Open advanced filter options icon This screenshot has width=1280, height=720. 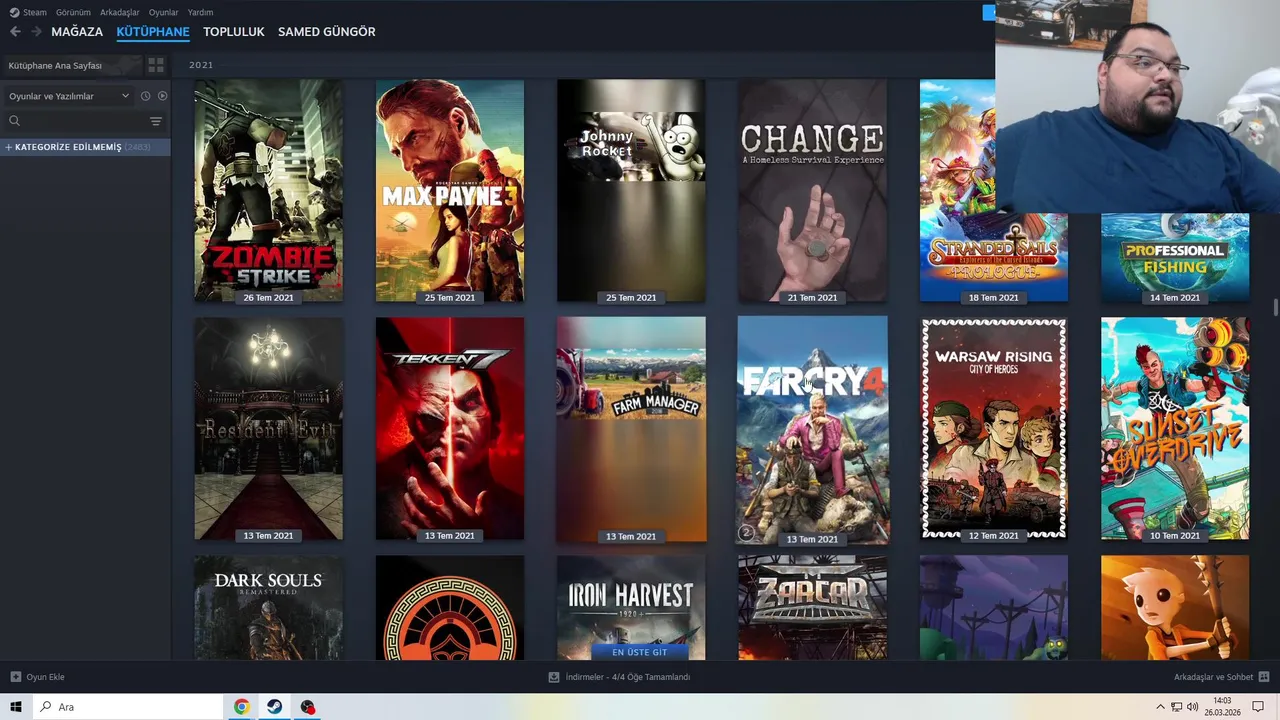click(x=156, y=121)
